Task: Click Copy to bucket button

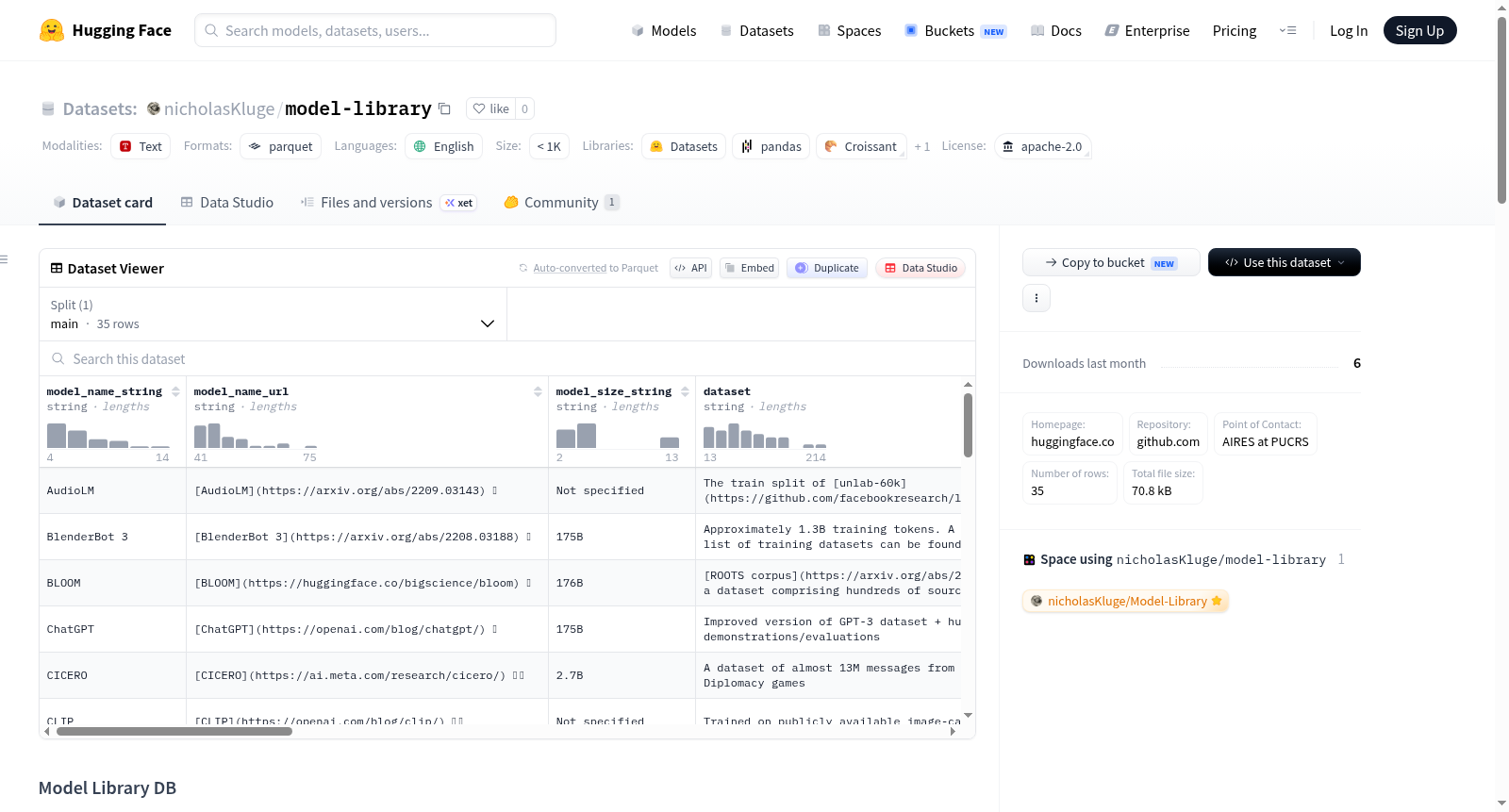Action: point(1111,262)
